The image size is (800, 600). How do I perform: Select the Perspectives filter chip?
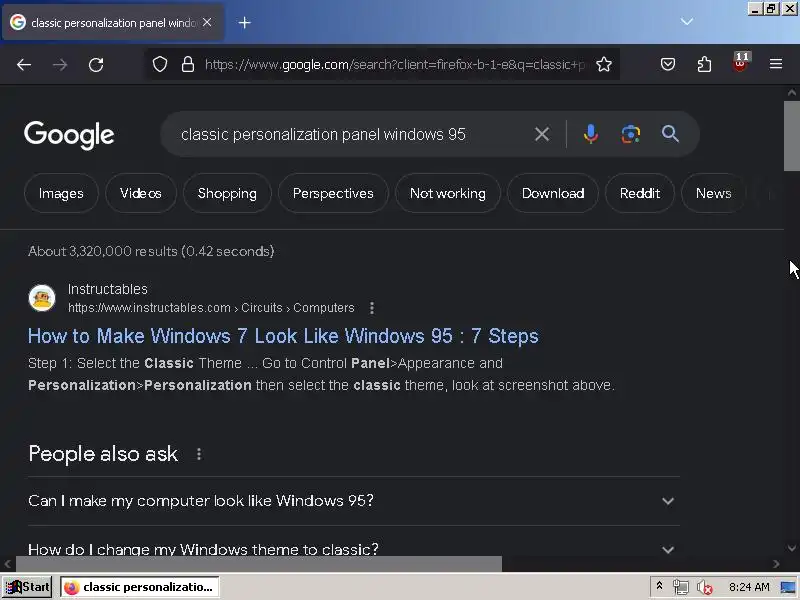[x=333, y=193]
